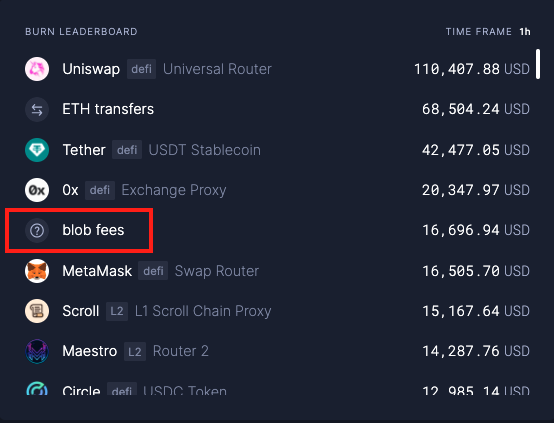Image resolution: width=554 pixels, height=423 pixels.
Task: Click the Circle USDC logo icon
Action: tap(37, 388)
